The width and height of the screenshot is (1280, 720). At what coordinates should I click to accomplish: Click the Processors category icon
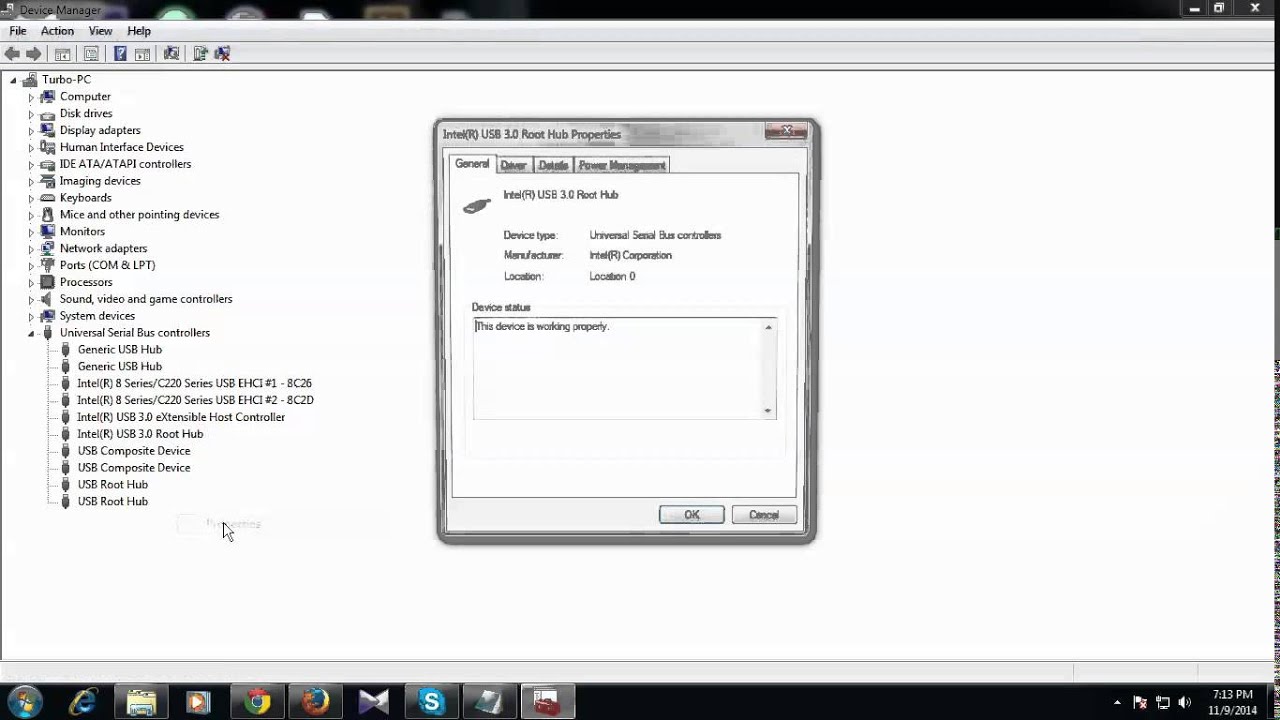(47, 282)
